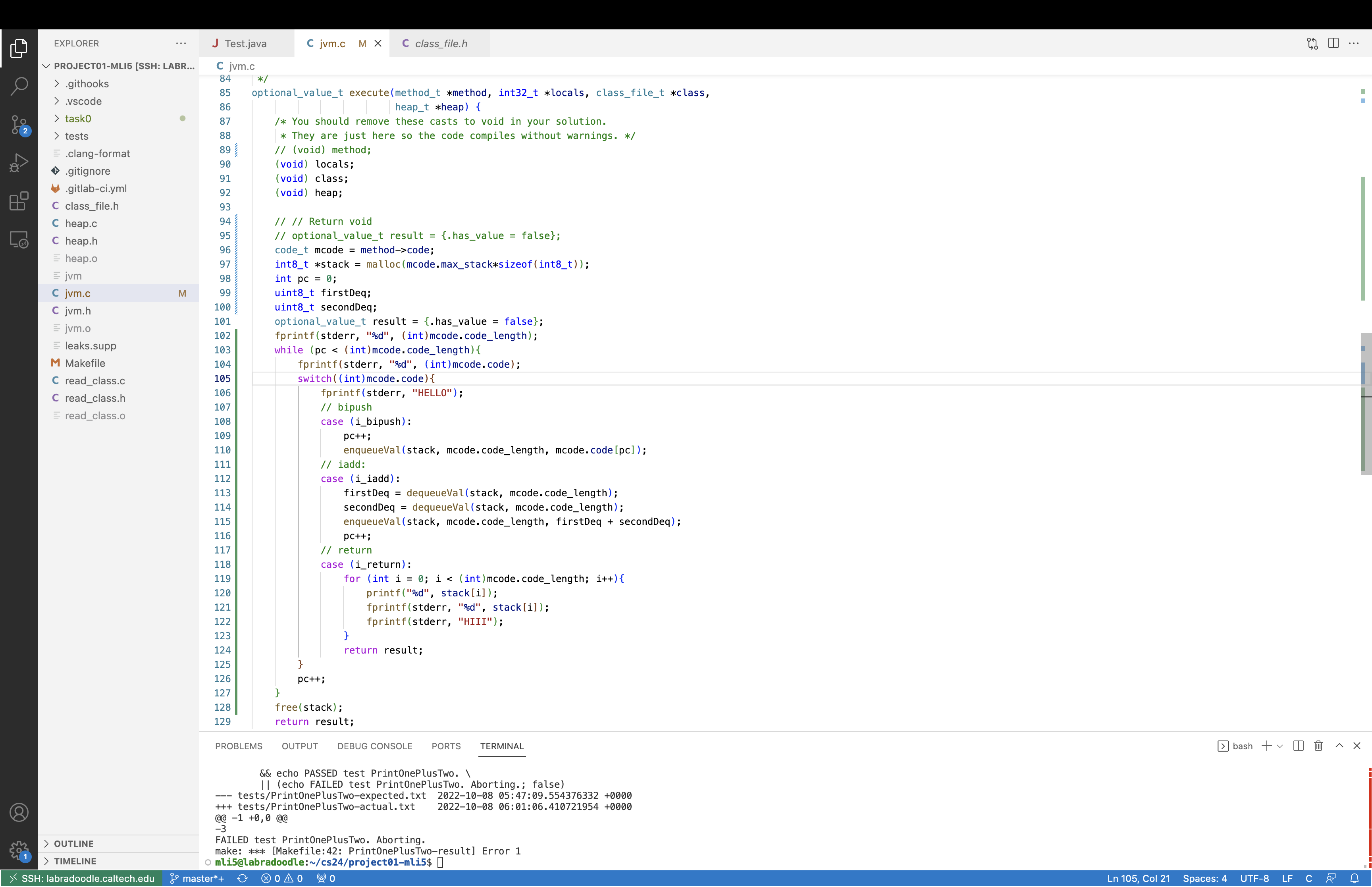This screenshot has height=887, width=1372.
Task: Expand the tests folder
Action: click(76, 136)
